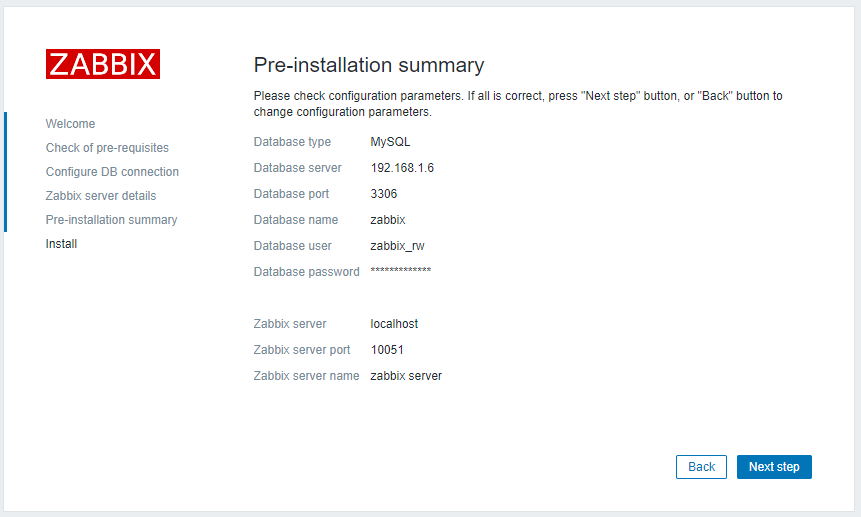This screenshot has height=517, width=861.
Task: Select the Install step in sidebar
Action: click(x=61, y=244)
